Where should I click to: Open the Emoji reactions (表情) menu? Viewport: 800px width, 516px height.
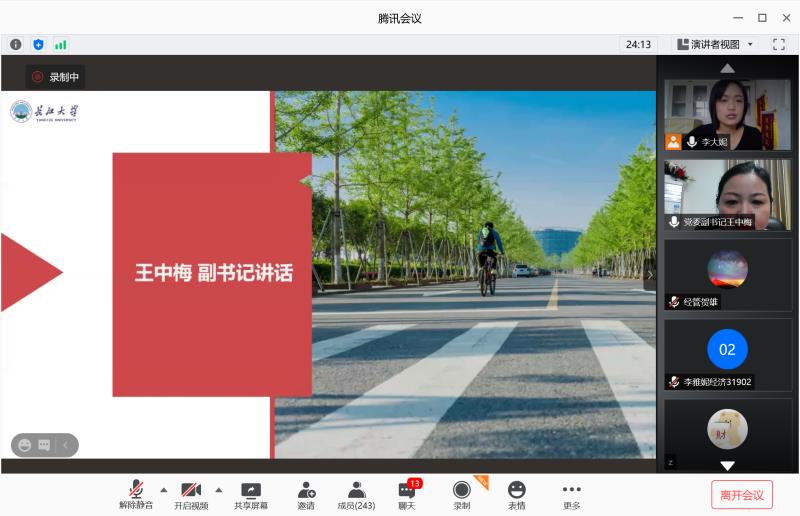pyautogui.click(x=516, y=494)
